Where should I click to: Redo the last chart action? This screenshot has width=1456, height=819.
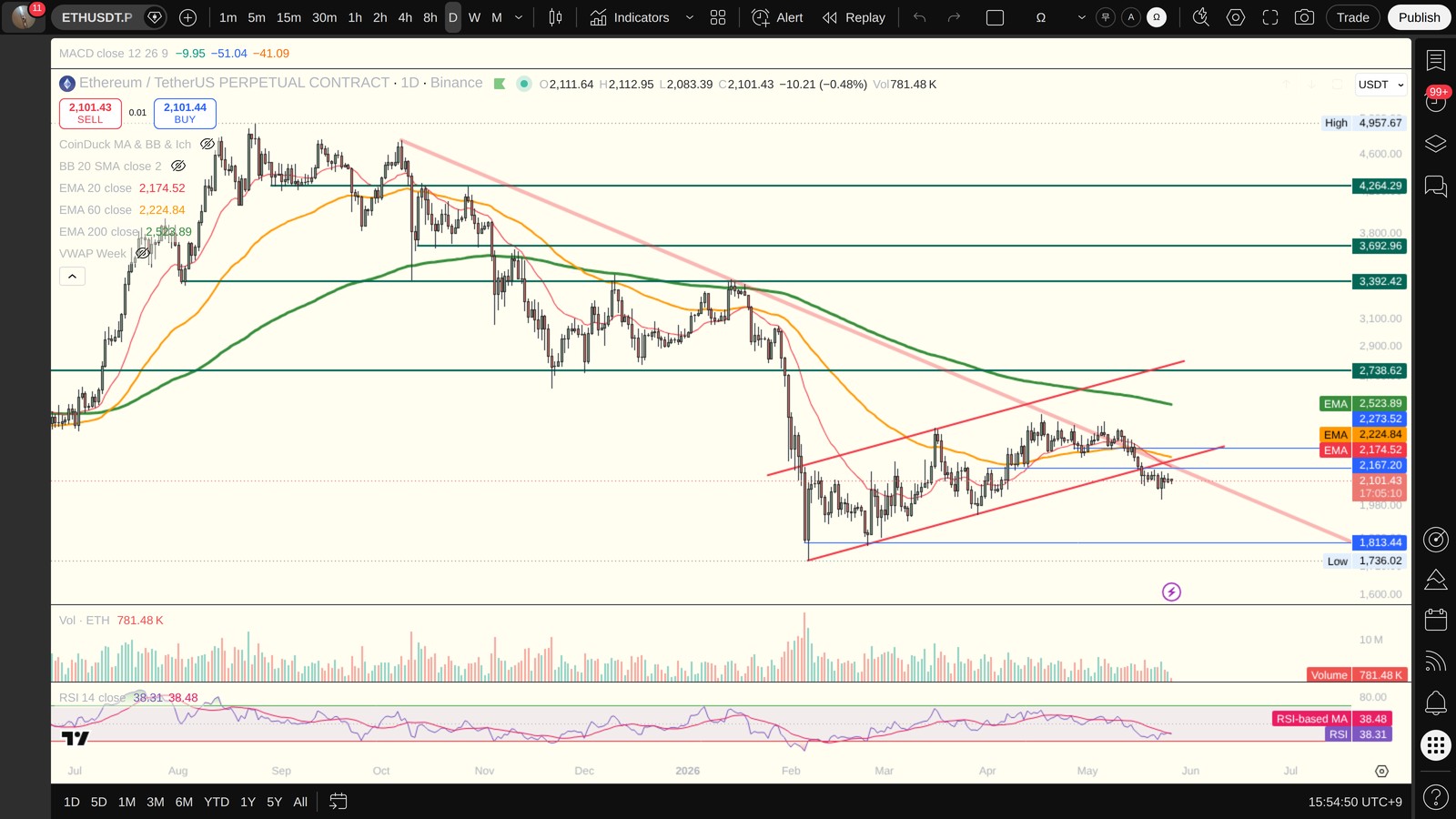coord(954,17)
